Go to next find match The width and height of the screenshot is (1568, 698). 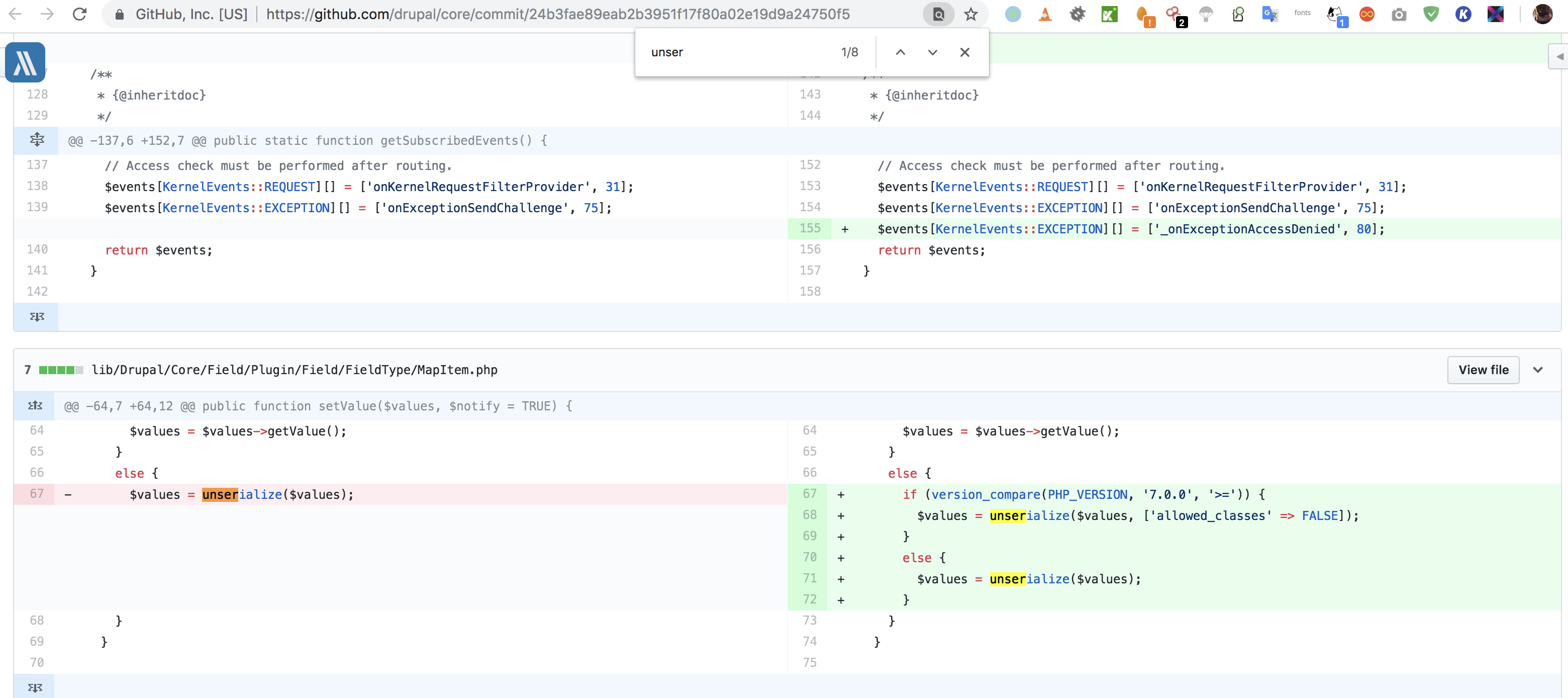click(932, 52)
